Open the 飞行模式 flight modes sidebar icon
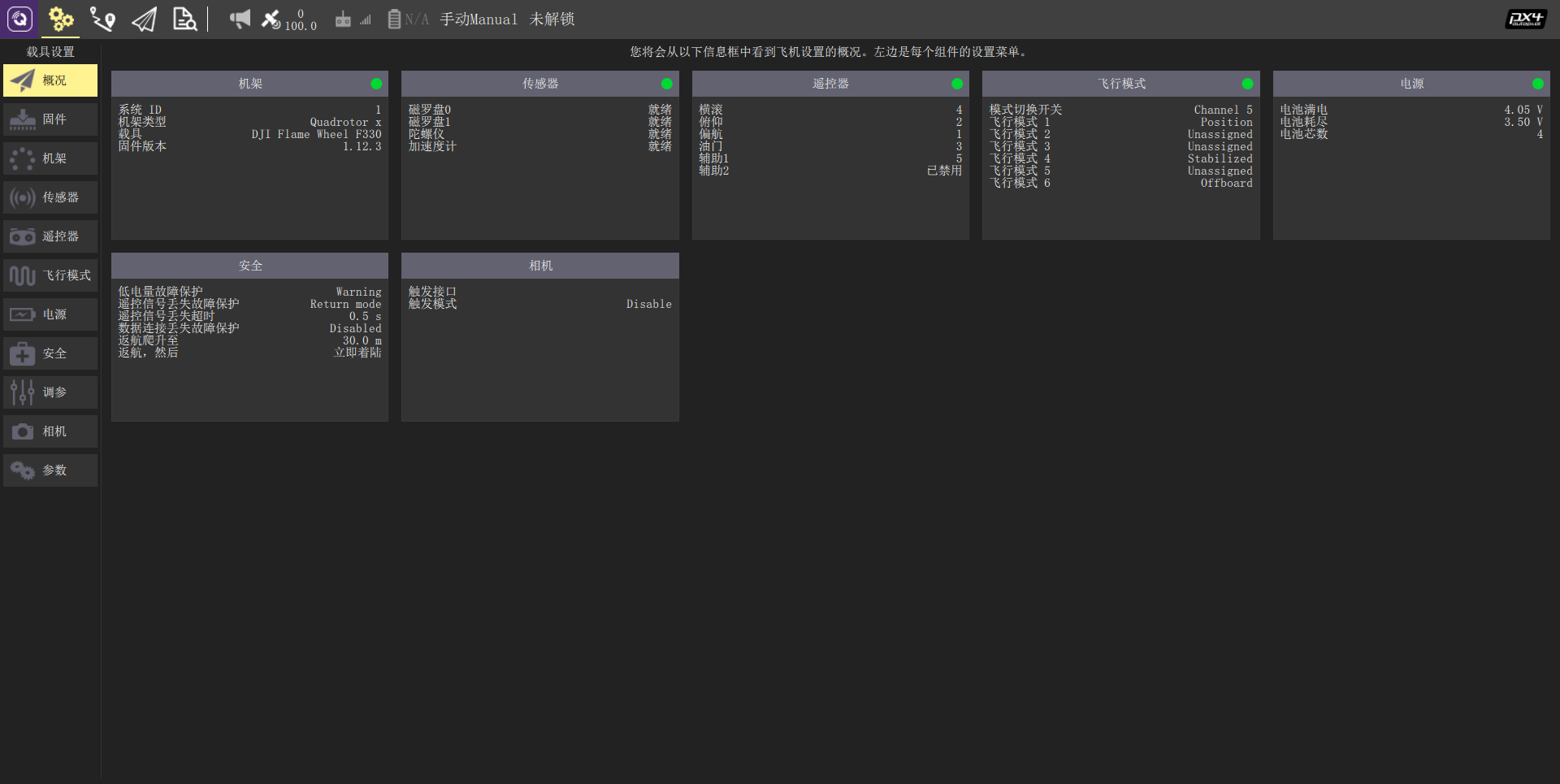Viewport: 1560px width, 784px height. pyautogui.click(x=23, y=275)
